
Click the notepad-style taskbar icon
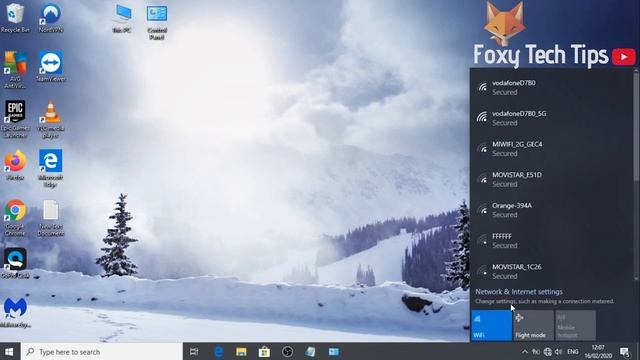click(310, 351)
